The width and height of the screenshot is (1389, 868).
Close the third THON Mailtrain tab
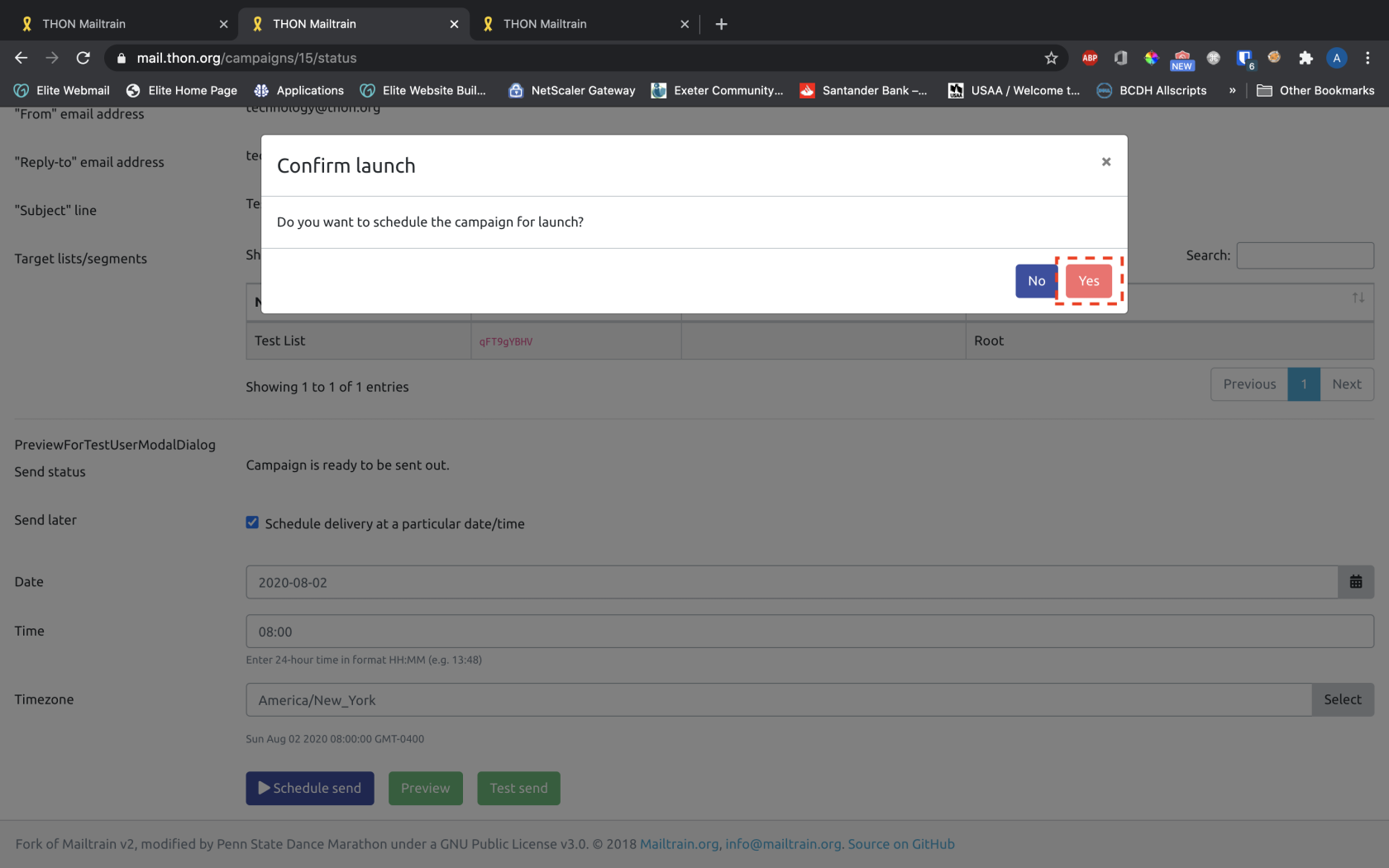click(685, 24)
